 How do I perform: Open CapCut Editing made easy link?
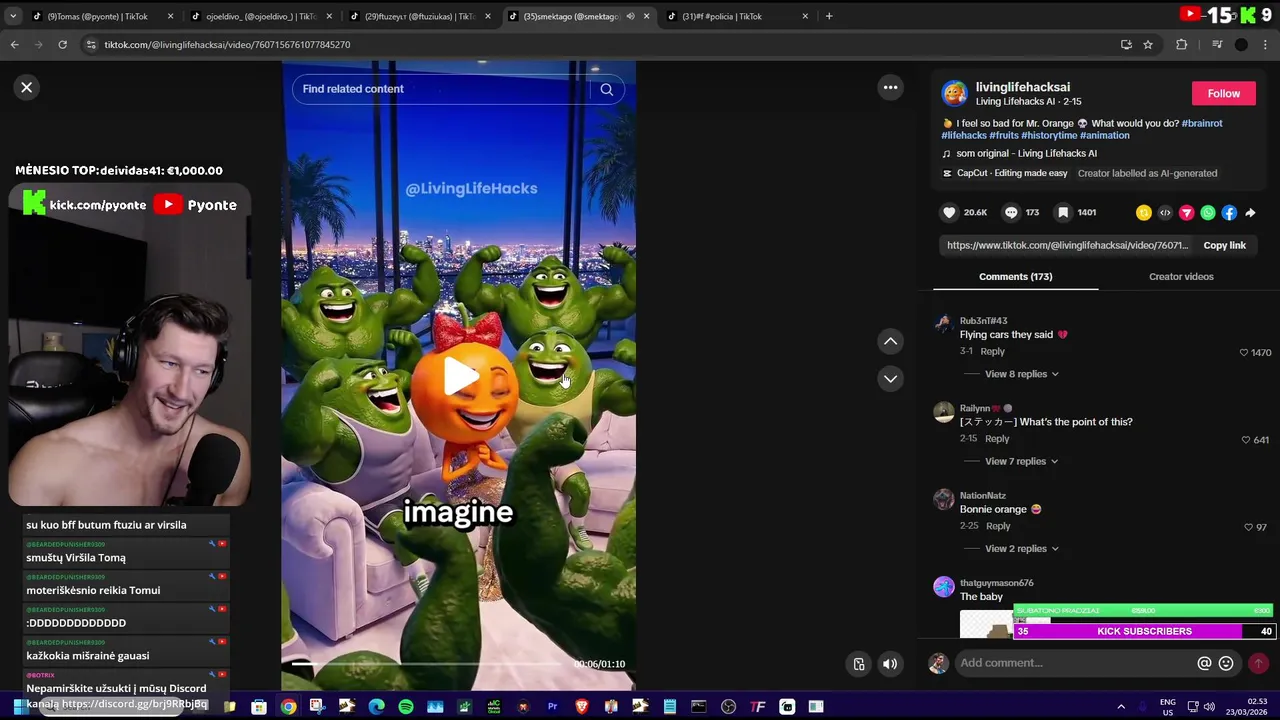pos(1011,173)
